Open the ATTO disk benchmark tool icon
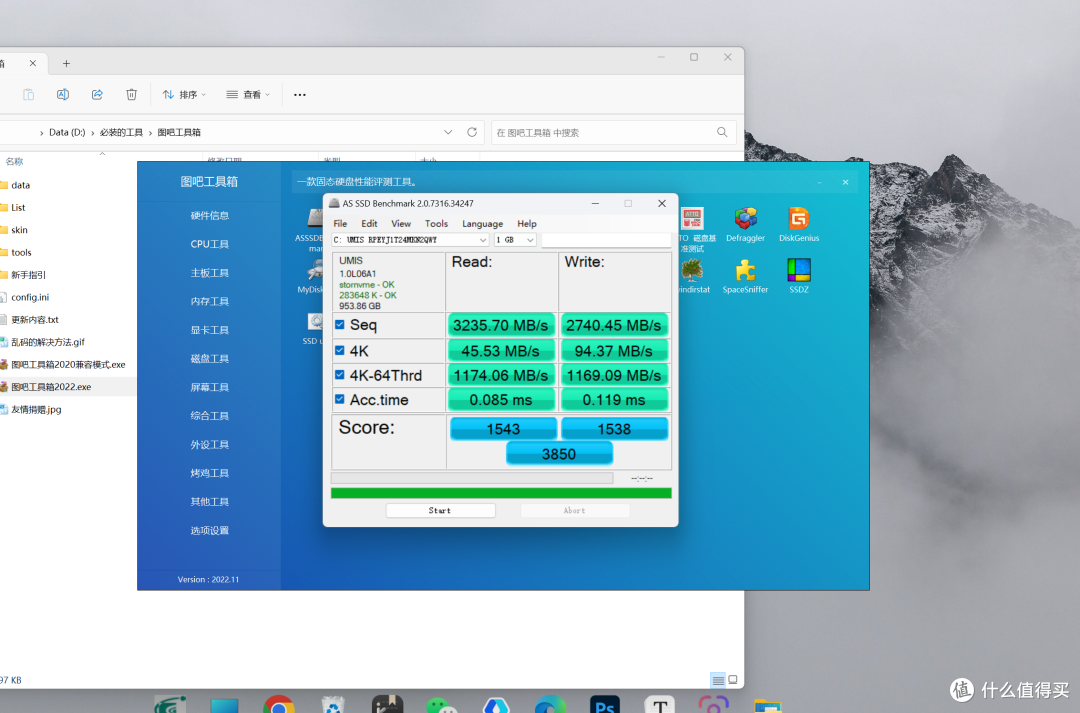Viewport: 1080px width, 713px height. click(x=692, y=219)
